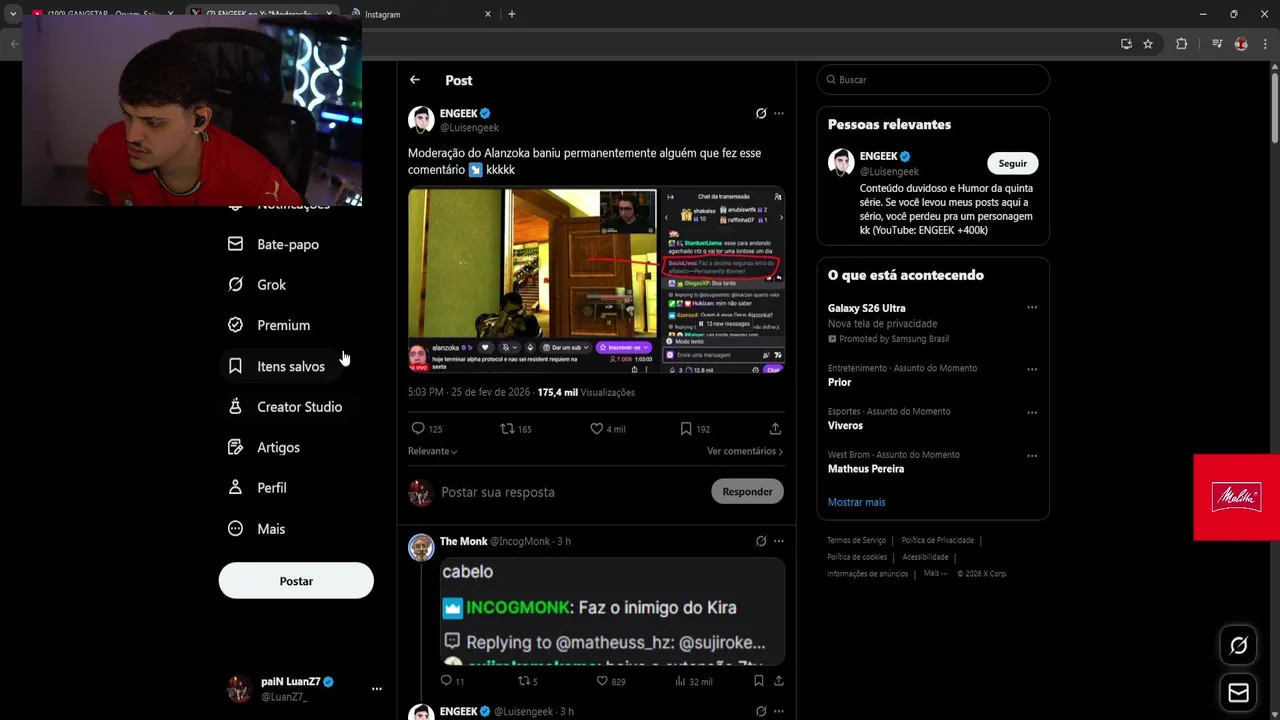Like the post with 4 mil likes

point(597,429)
